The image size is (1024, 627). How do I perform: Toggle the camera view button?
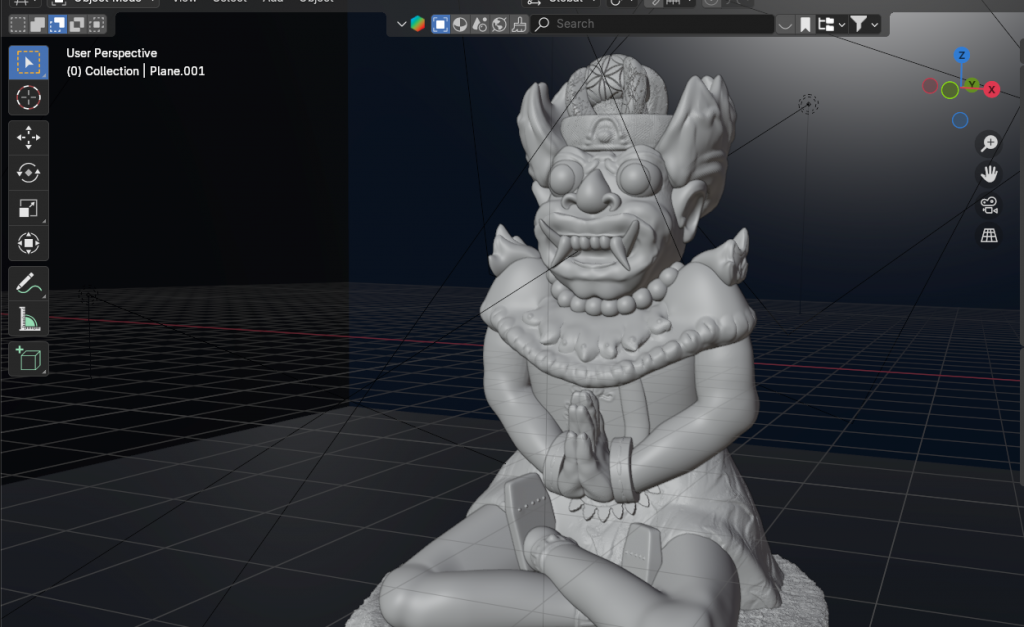pos(989,205)
